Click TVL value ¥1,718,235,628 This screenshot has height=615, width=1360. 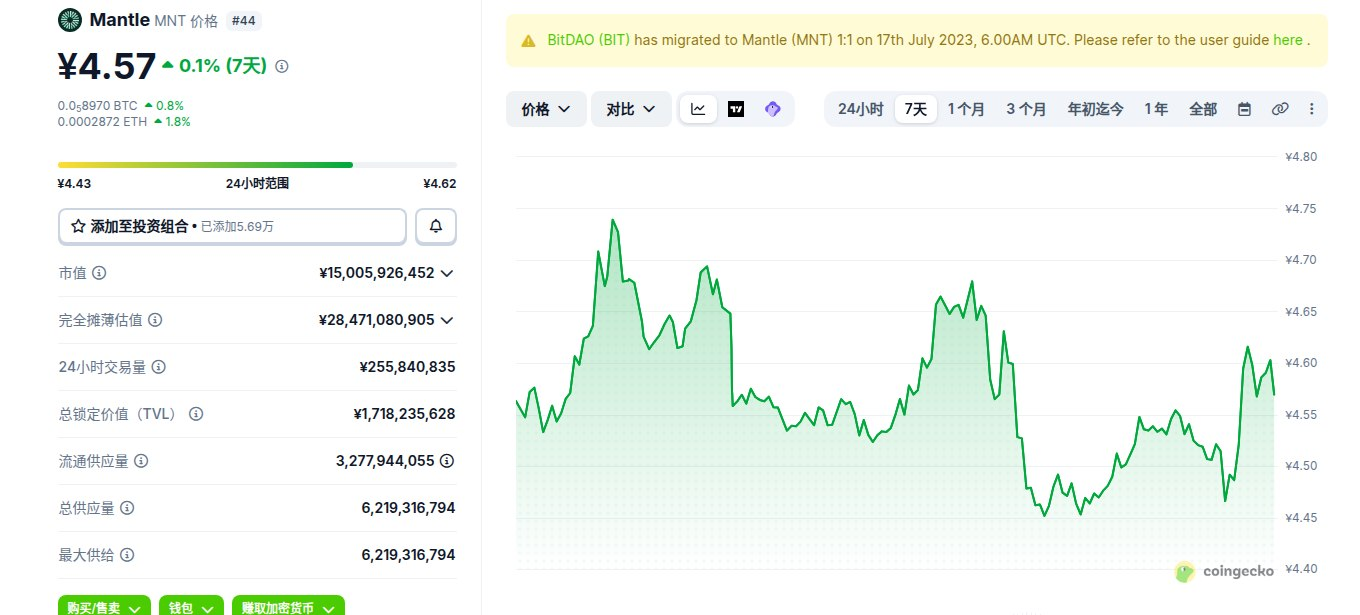click(405, 414)
